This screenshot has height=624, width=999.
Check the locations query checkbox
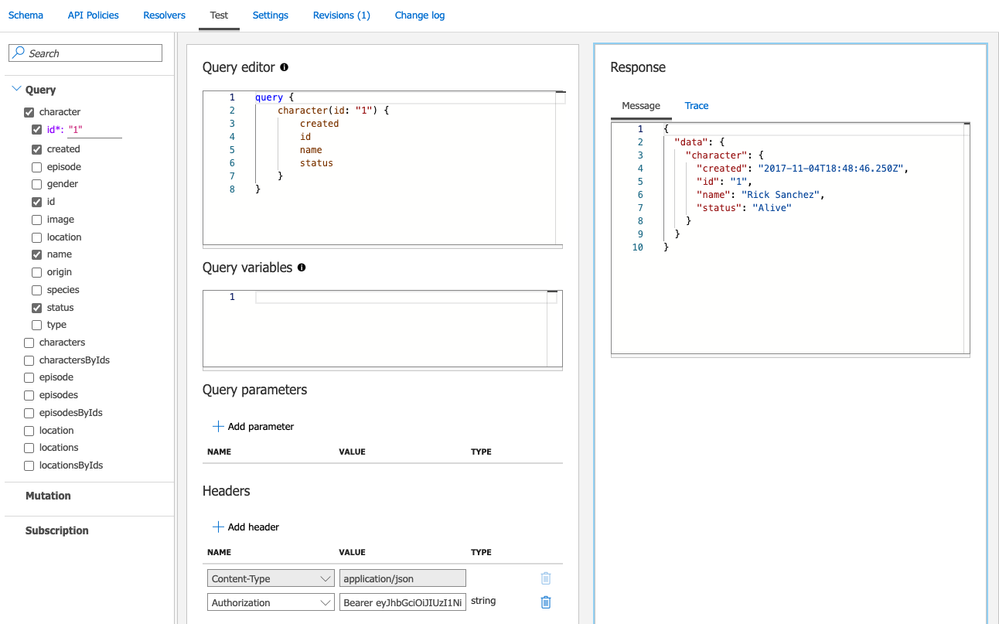tap(29, 448)
